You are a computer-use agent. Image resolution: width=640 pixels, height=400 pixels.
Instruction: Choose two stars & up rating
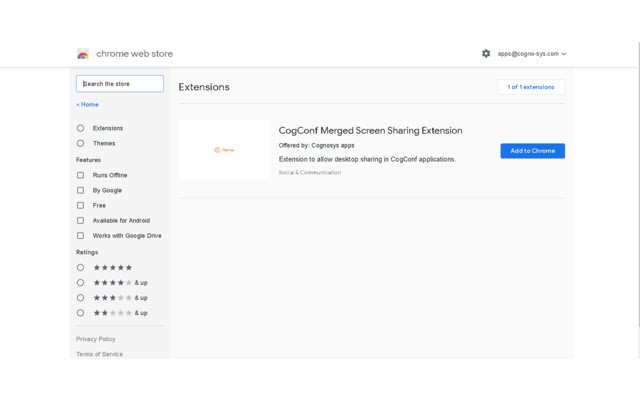point(80,313)
